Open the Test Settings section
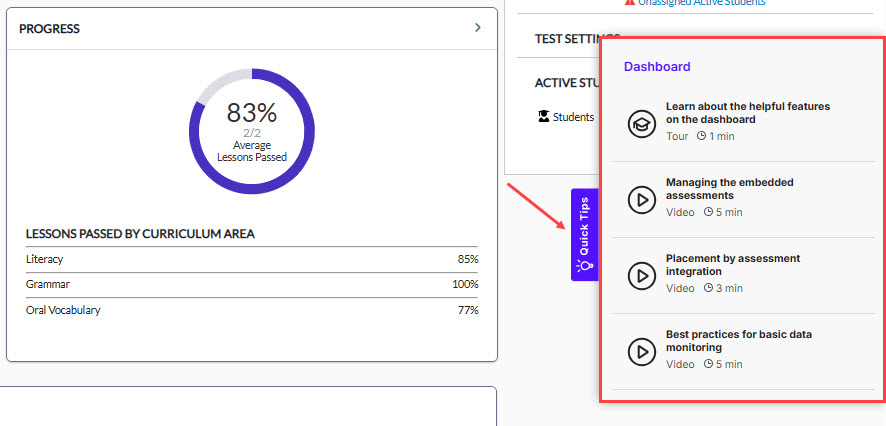The image size is (886, 426). point(565,38)
